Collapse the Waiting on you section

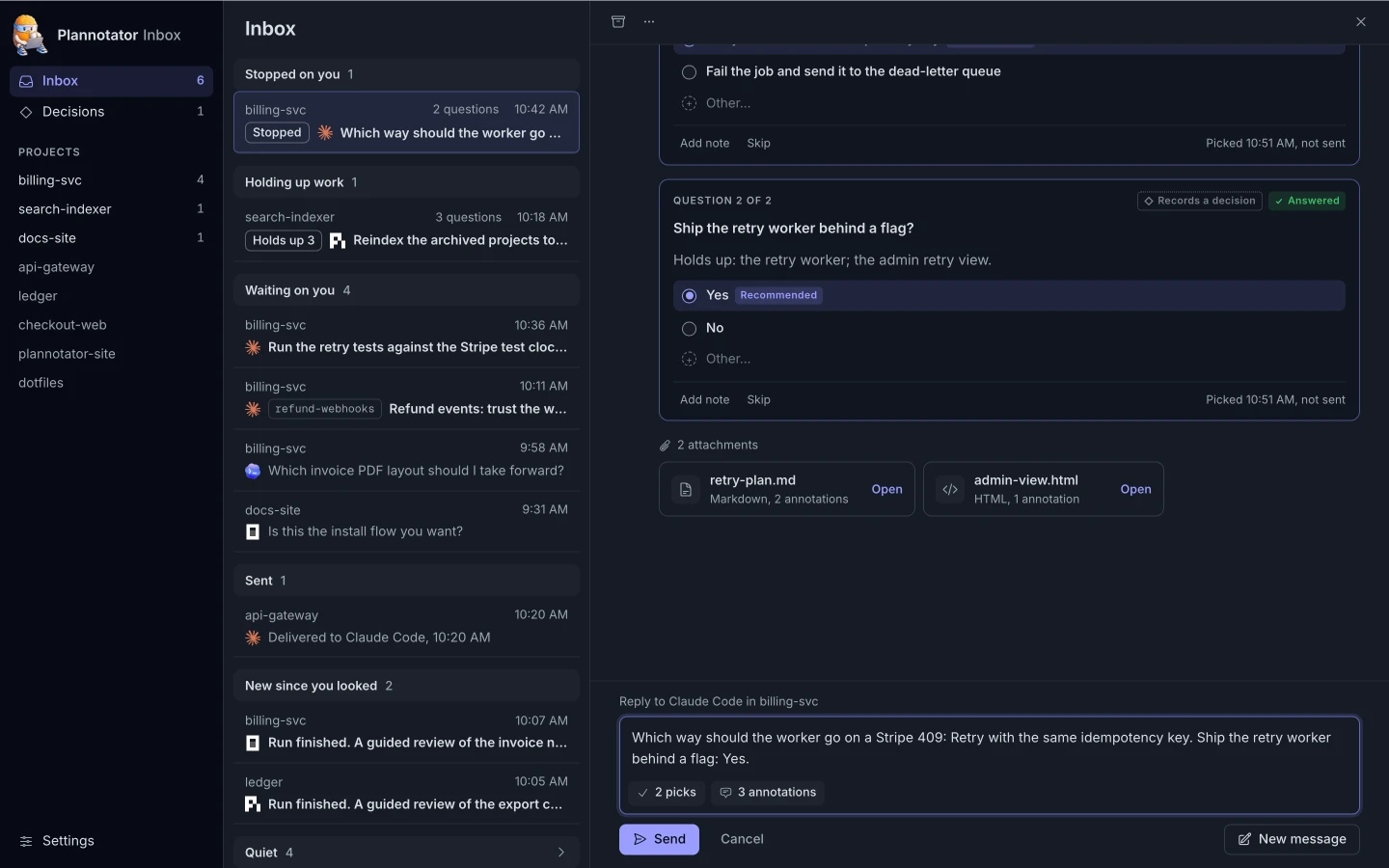click(406, 290)
